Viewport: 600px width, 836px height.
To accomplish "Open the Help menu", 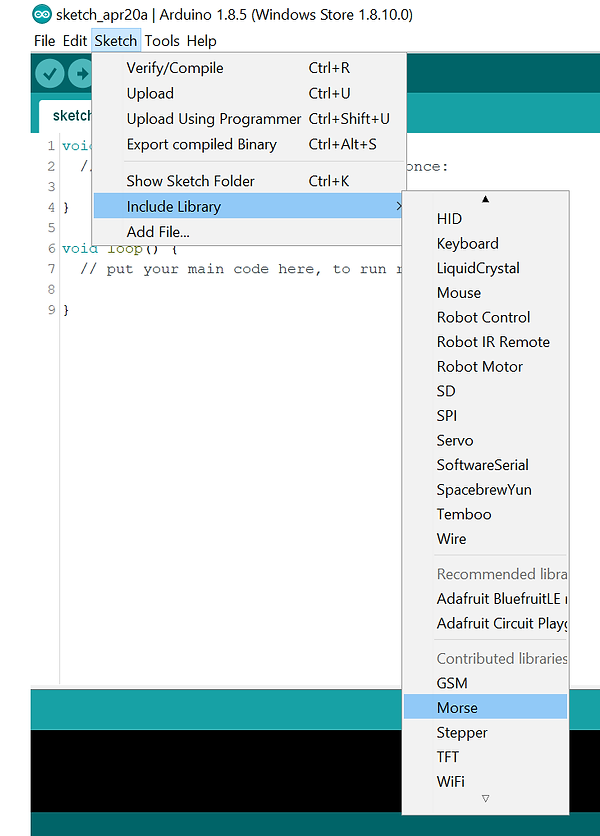I will (202, 41).
